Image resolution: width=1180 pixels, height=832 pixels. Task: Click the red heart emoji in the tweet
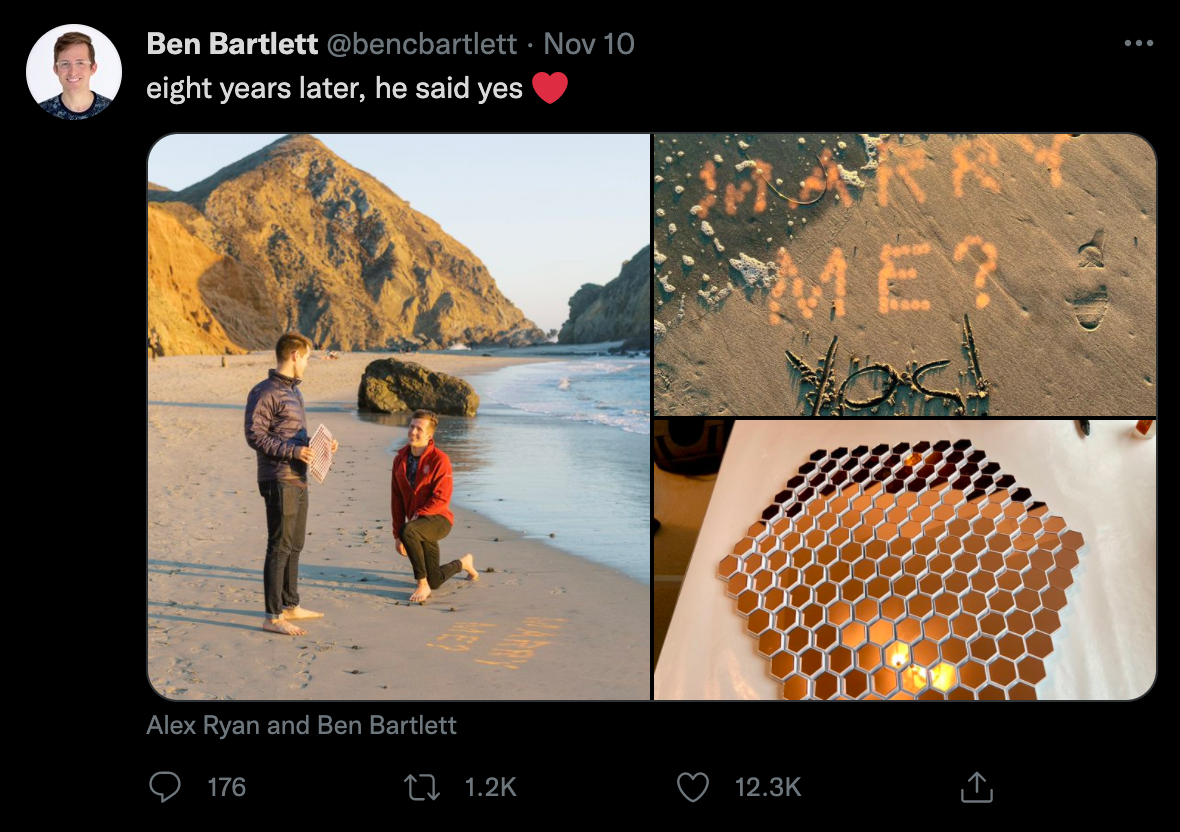click(x=549, y=88)
